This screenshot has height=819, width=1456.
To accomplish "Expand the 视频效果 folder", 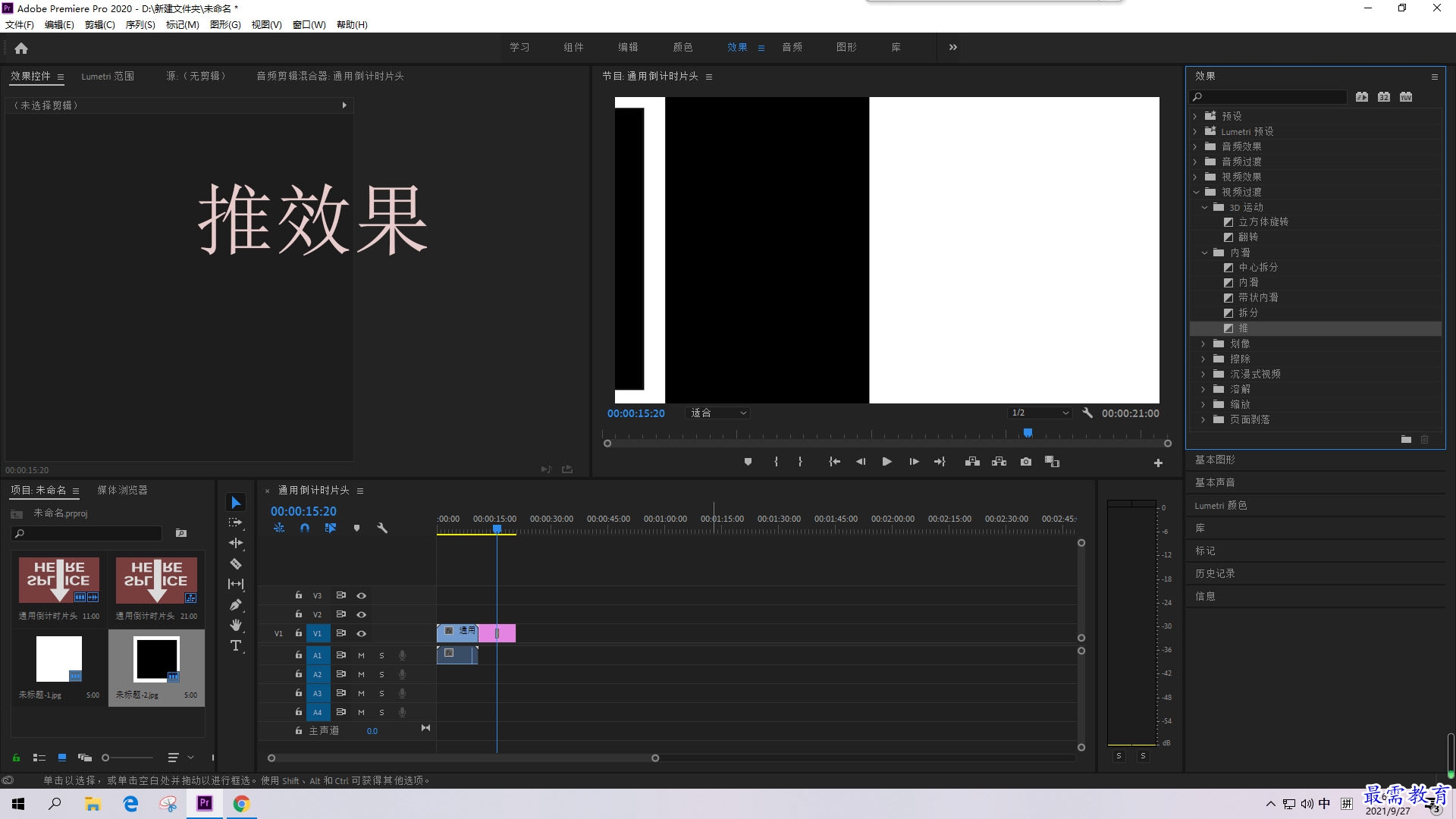I will pos(1195,177).
